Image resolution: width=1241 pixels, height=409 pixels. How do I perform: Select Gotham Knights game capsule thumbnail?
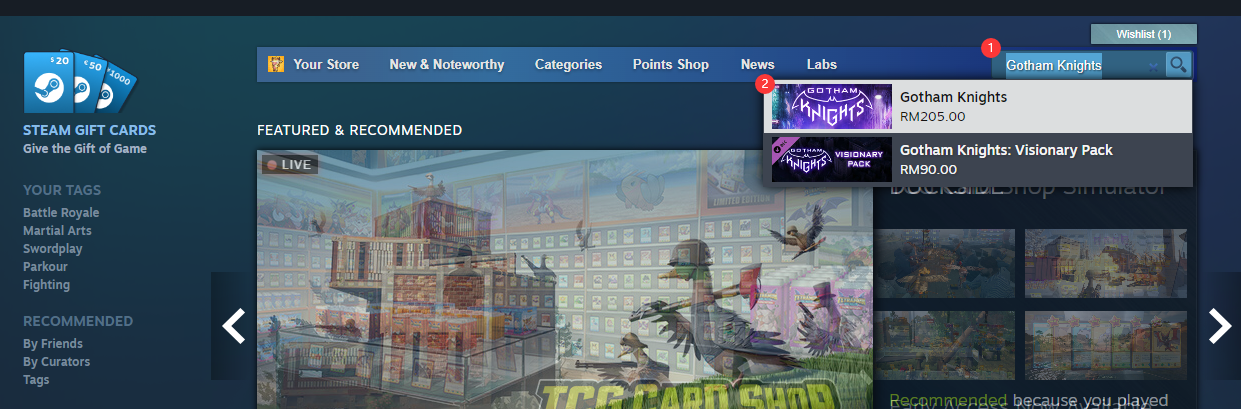click(x=828, y=107)
